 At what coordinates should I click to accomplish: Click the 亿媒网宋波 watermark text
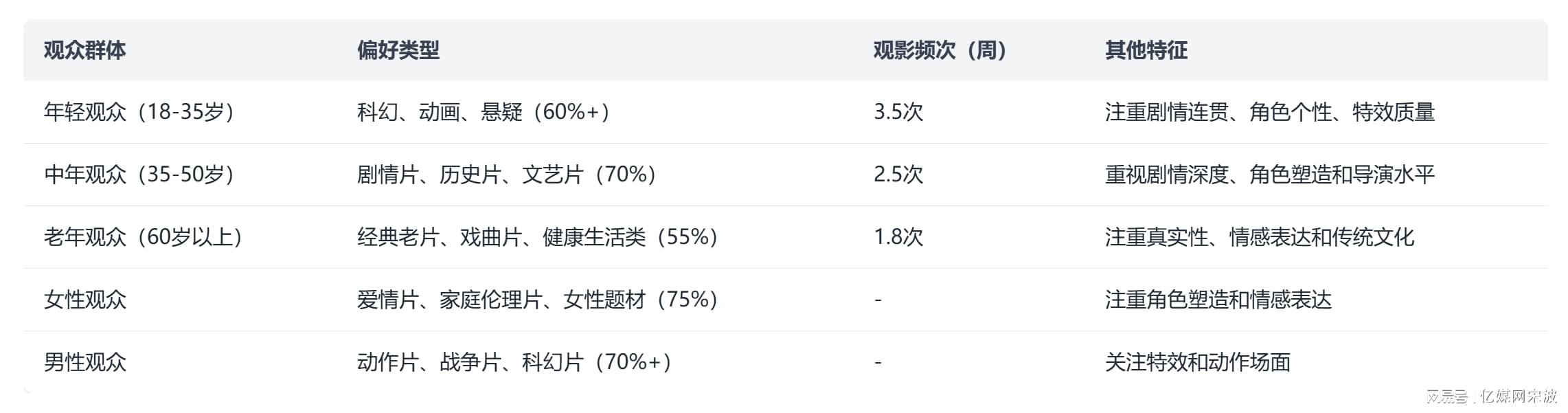pos(1519,397)
